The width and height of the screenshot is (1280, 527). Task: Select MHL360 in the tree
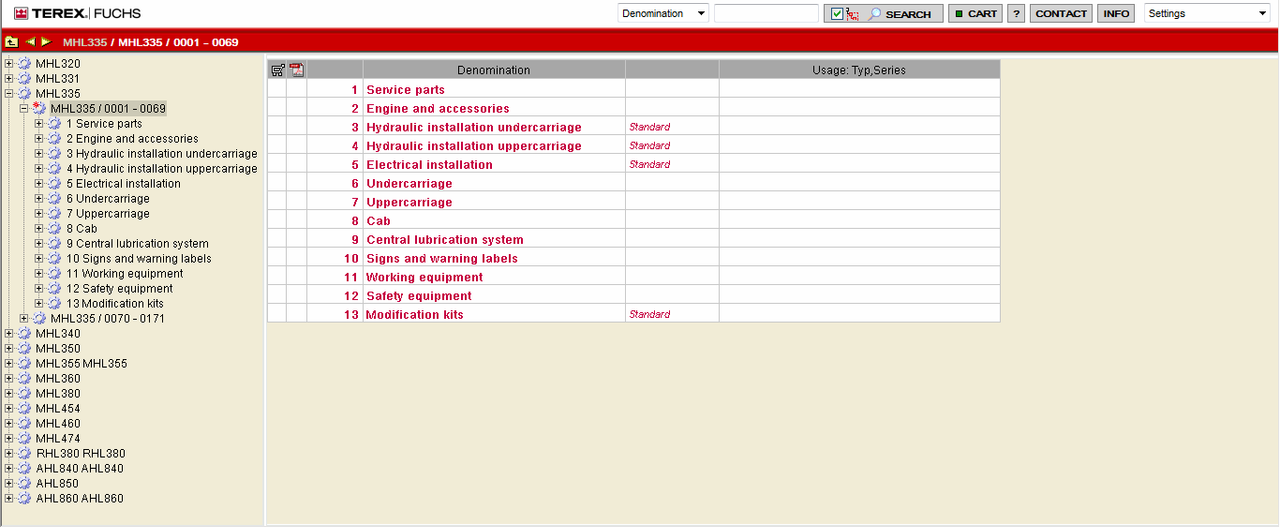point(58,379)
